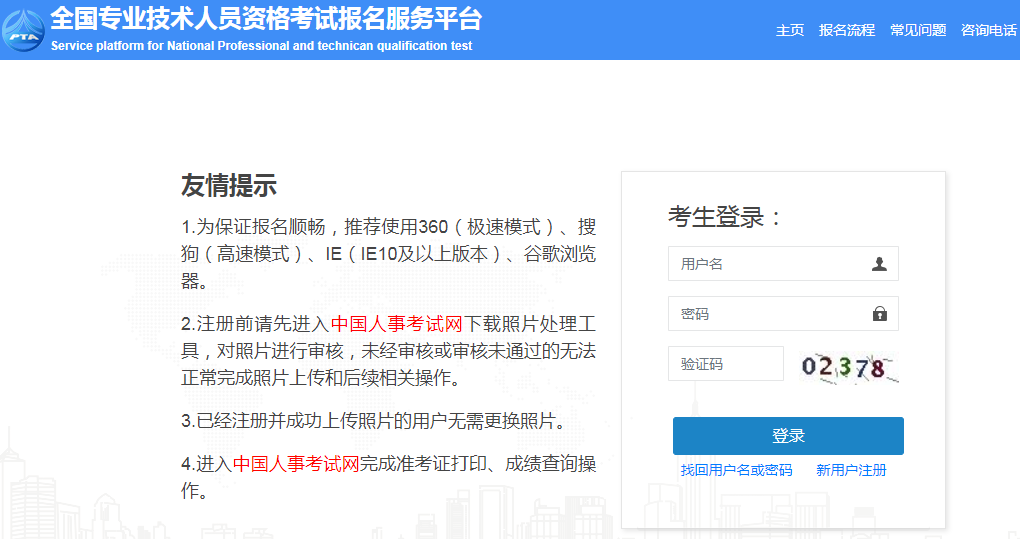
Task: Open the 新用户注册 link
Action: click(x=851, y=470)
